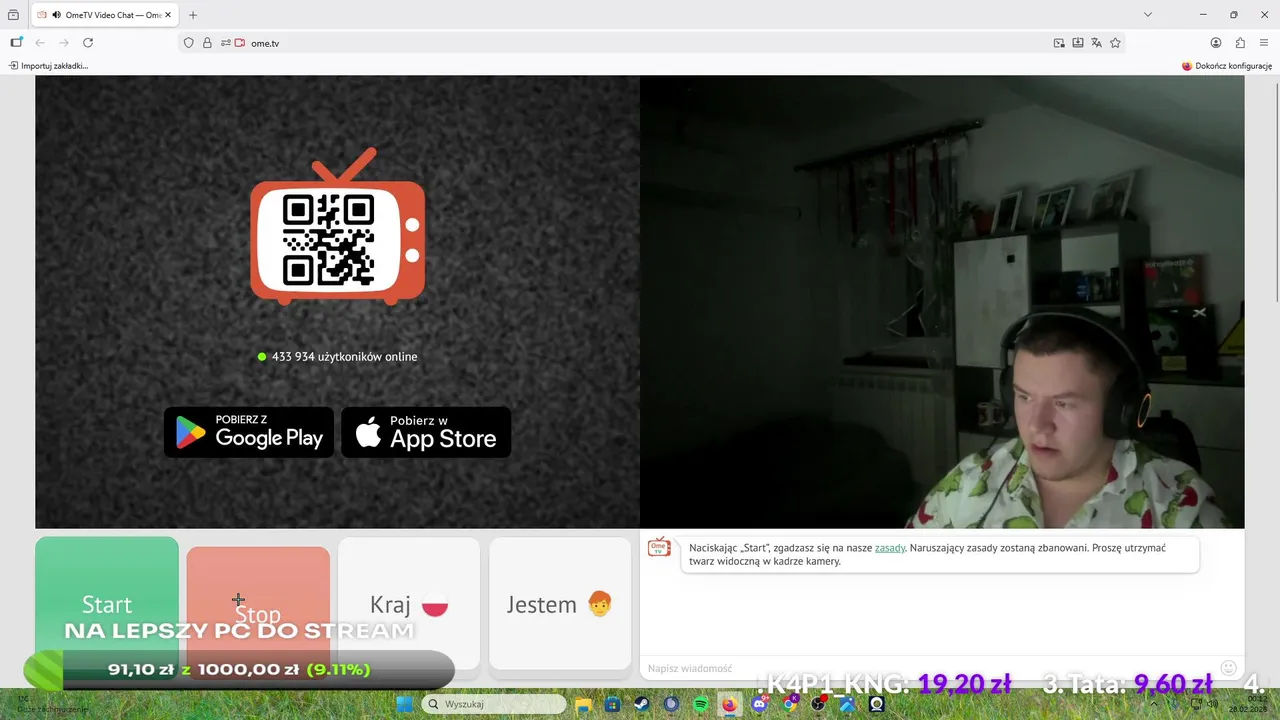Open the webcam app taskbar icon
Screen dimensions: 1280x720
[877, 704]
